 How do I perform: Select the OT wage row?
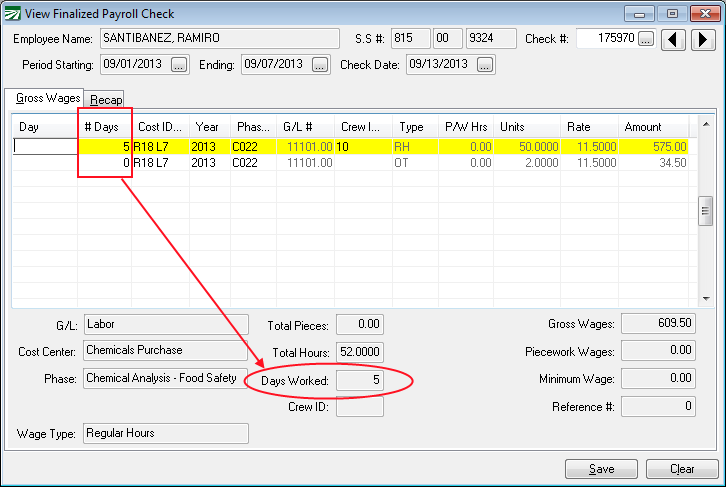[409, 162]
